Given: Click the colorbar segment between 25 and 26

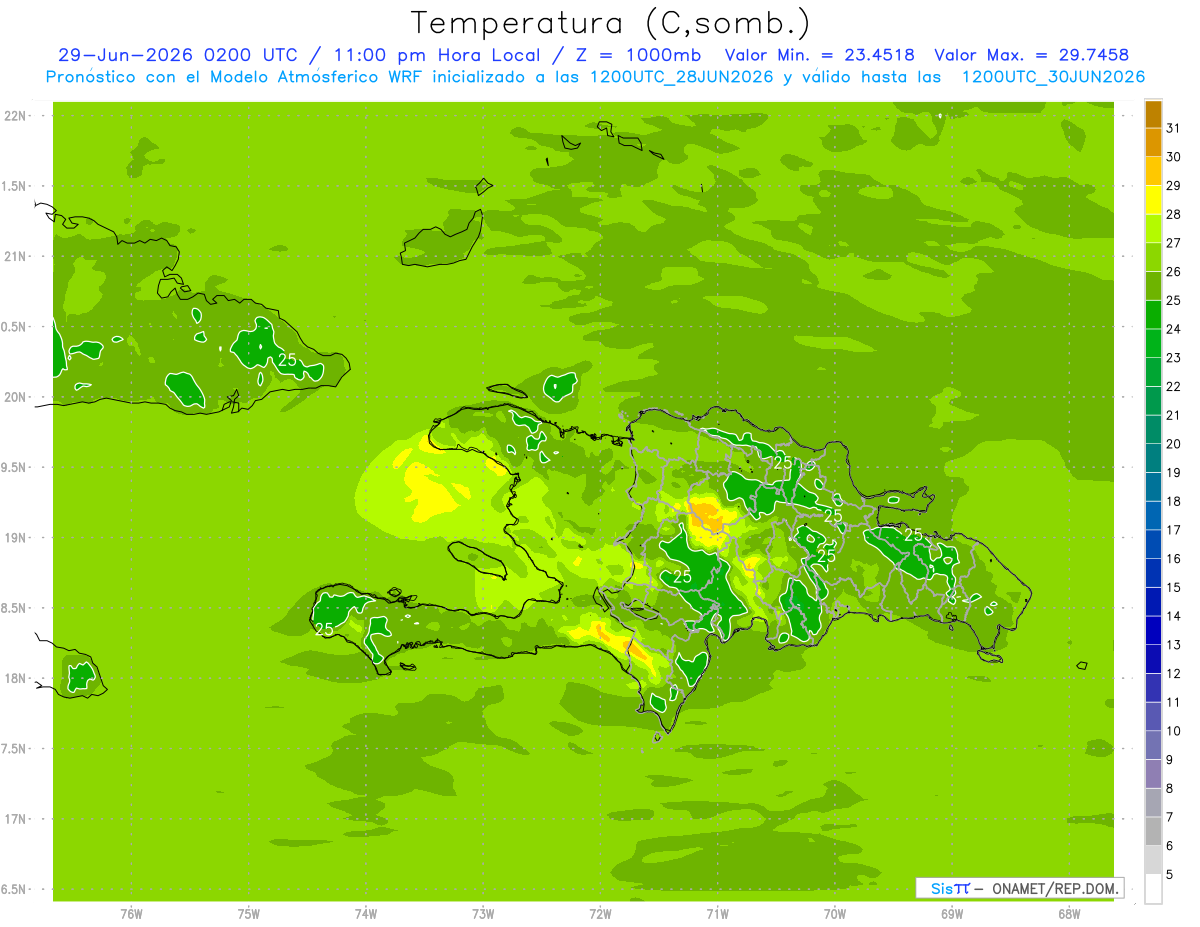Looking at the screenshot, I should [x=1153, y=286].
